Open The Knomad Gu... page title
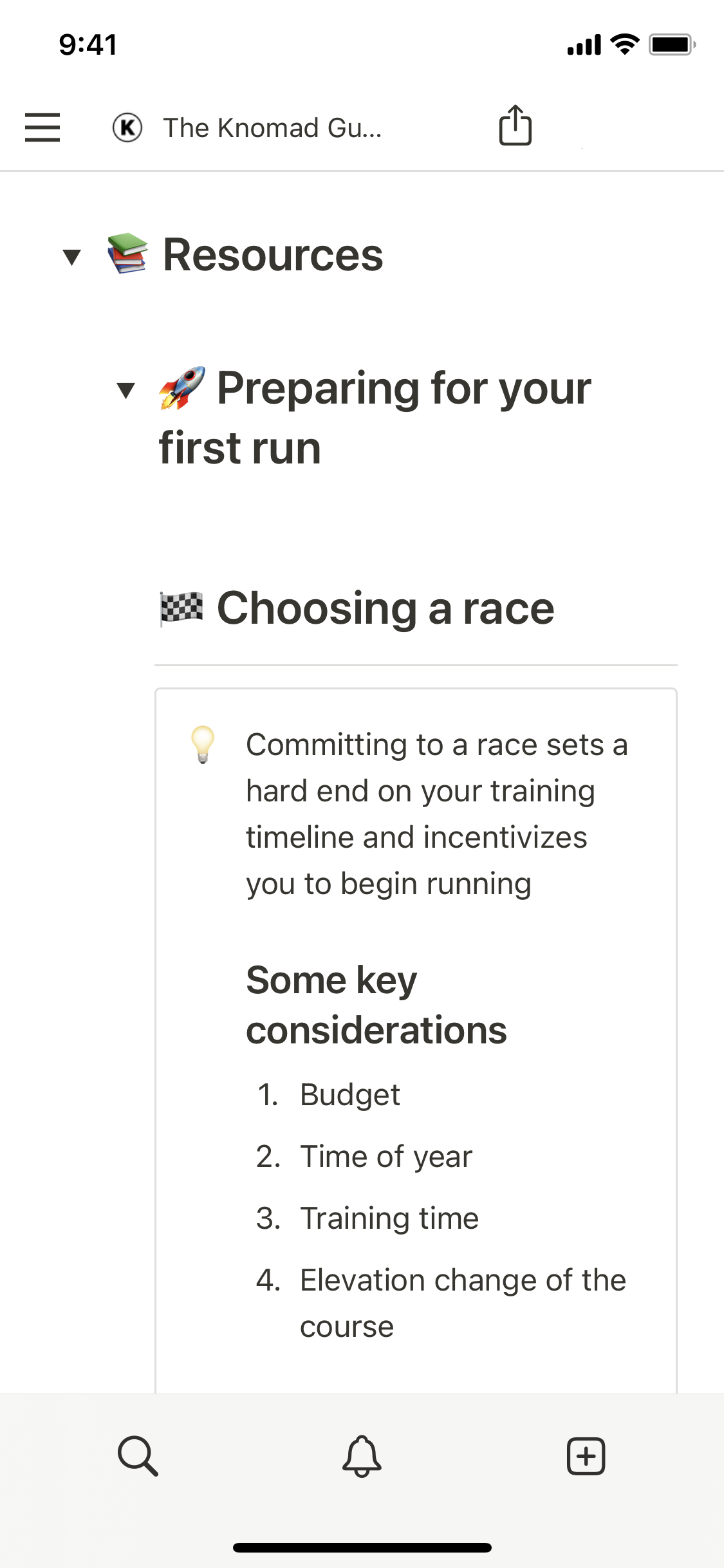 [x=272, y=127]
